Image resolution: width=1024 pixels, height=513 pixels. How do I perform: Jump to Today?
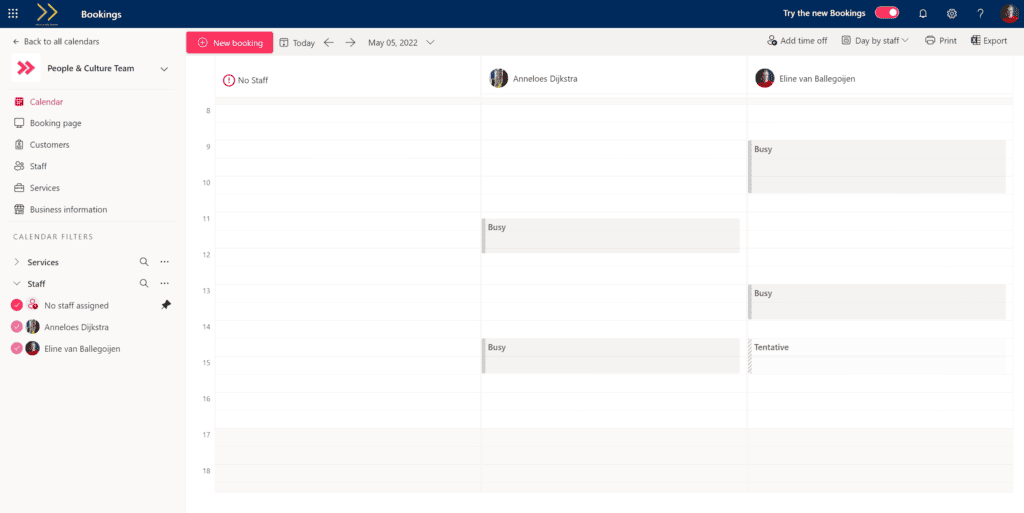(x=297, y=42)
